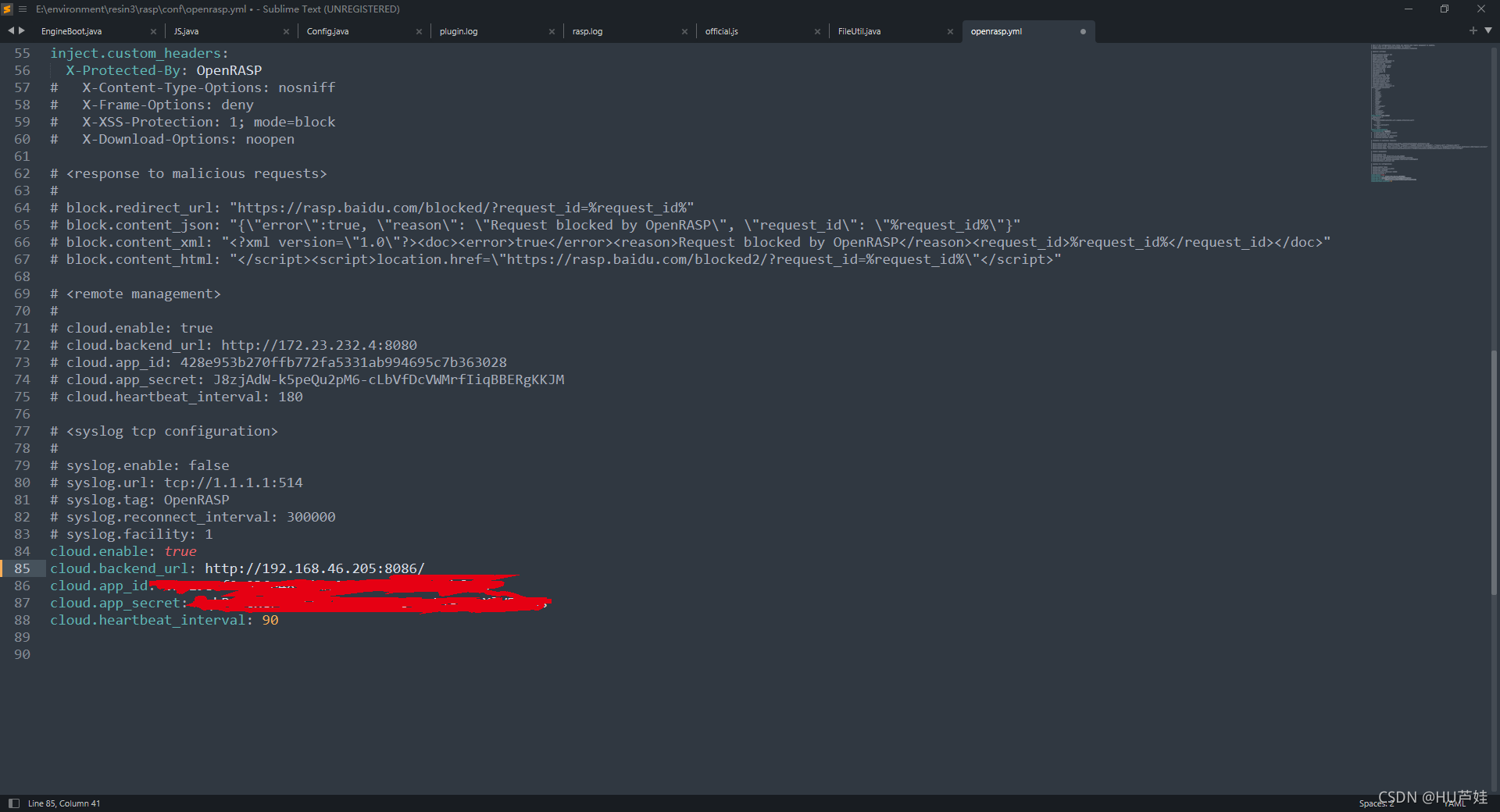Open goto via Line 85, Column 41 indicator
This screenshot has width=1500, height=812.
click(64, 803)
